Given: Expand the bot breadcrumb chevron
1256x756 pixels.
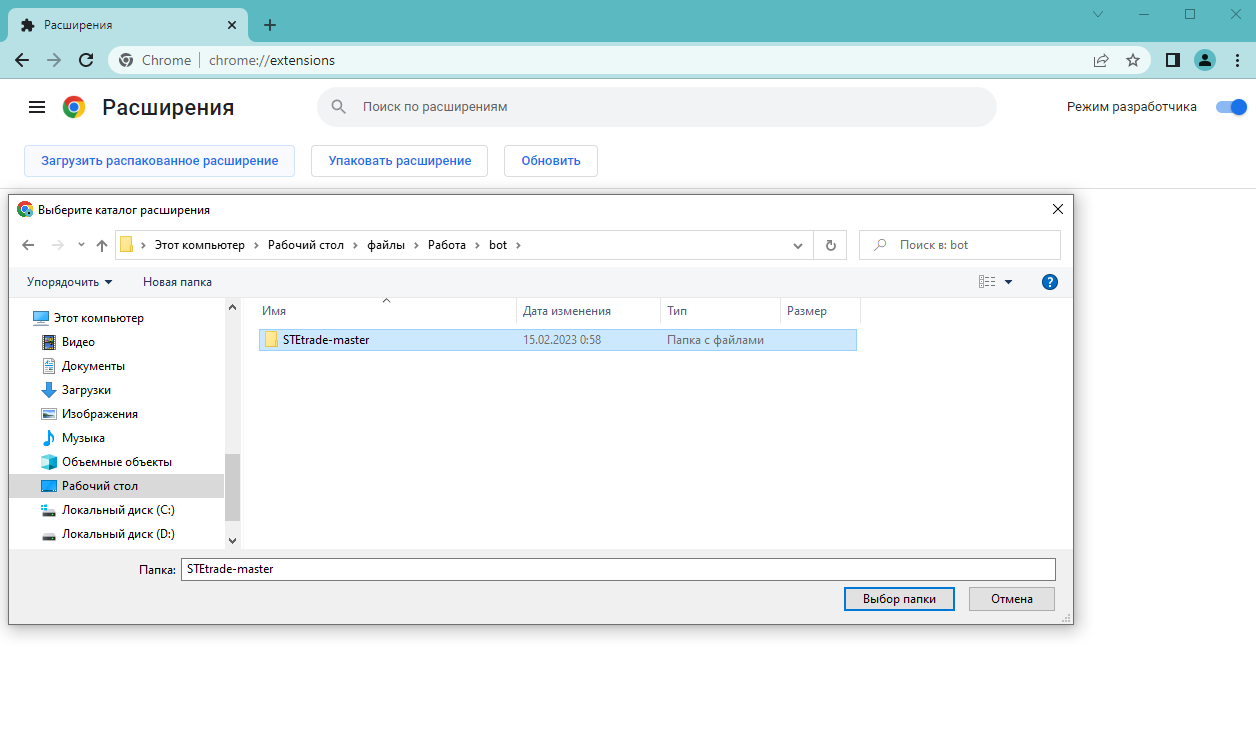Looking at the screenshot, I should click(x=518, y=245).
